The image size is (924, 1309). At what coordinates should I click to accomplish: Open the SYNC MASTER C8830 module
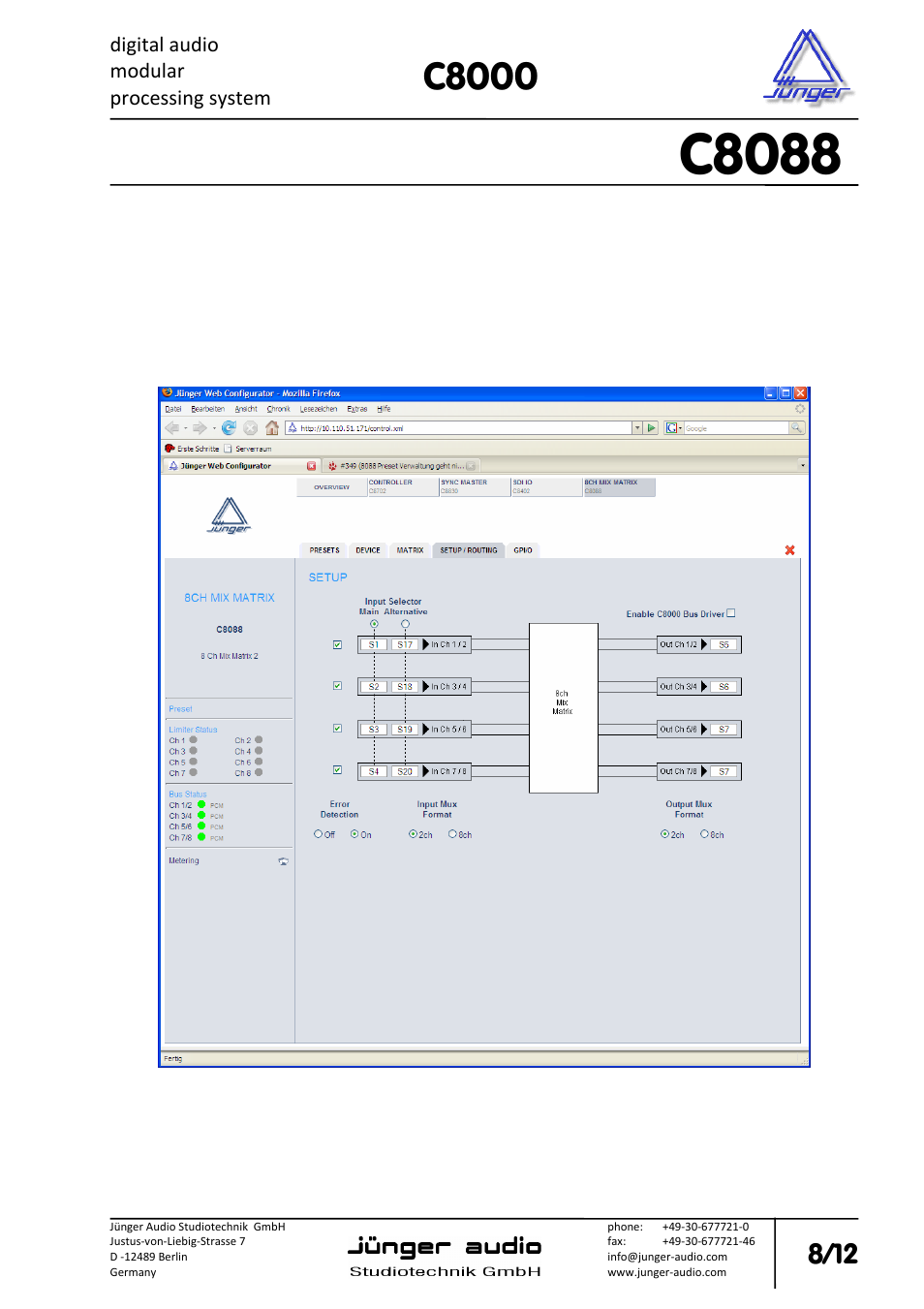coord(475,486)
